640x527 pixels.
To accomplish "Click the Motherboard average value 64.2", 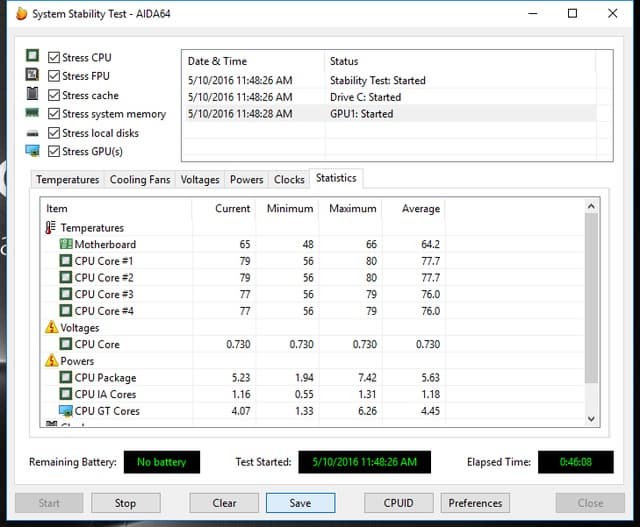I will click(x=430, y=244).
